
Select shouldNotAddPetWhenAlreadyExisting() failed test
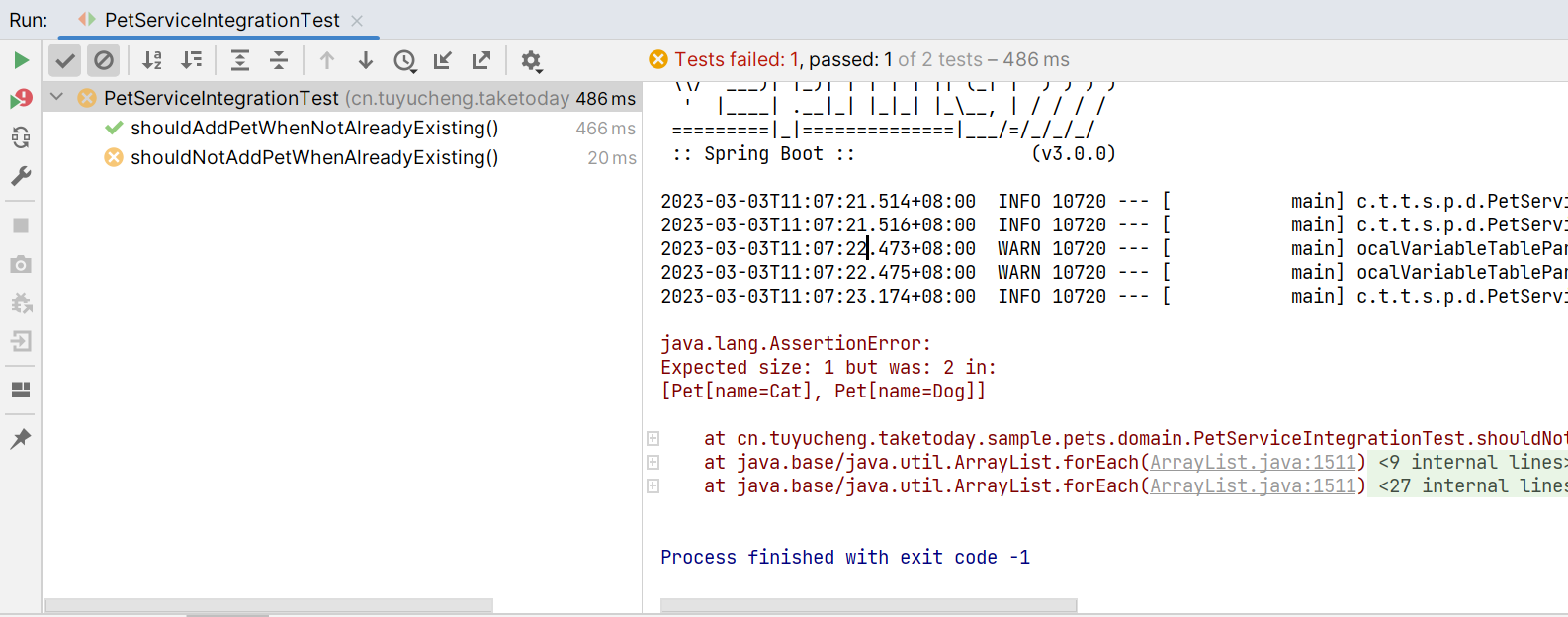314,157
